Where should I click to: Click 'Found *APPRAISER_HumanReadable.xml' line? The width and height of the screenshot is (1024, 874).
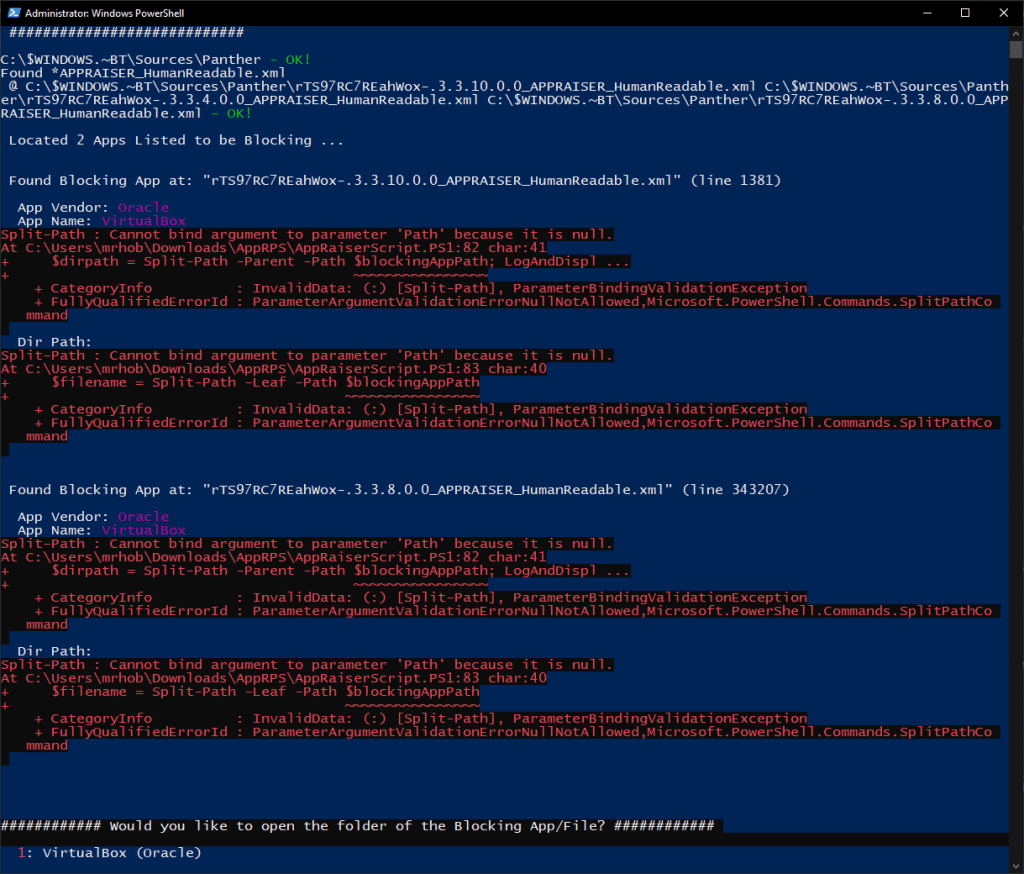point(143,73)
